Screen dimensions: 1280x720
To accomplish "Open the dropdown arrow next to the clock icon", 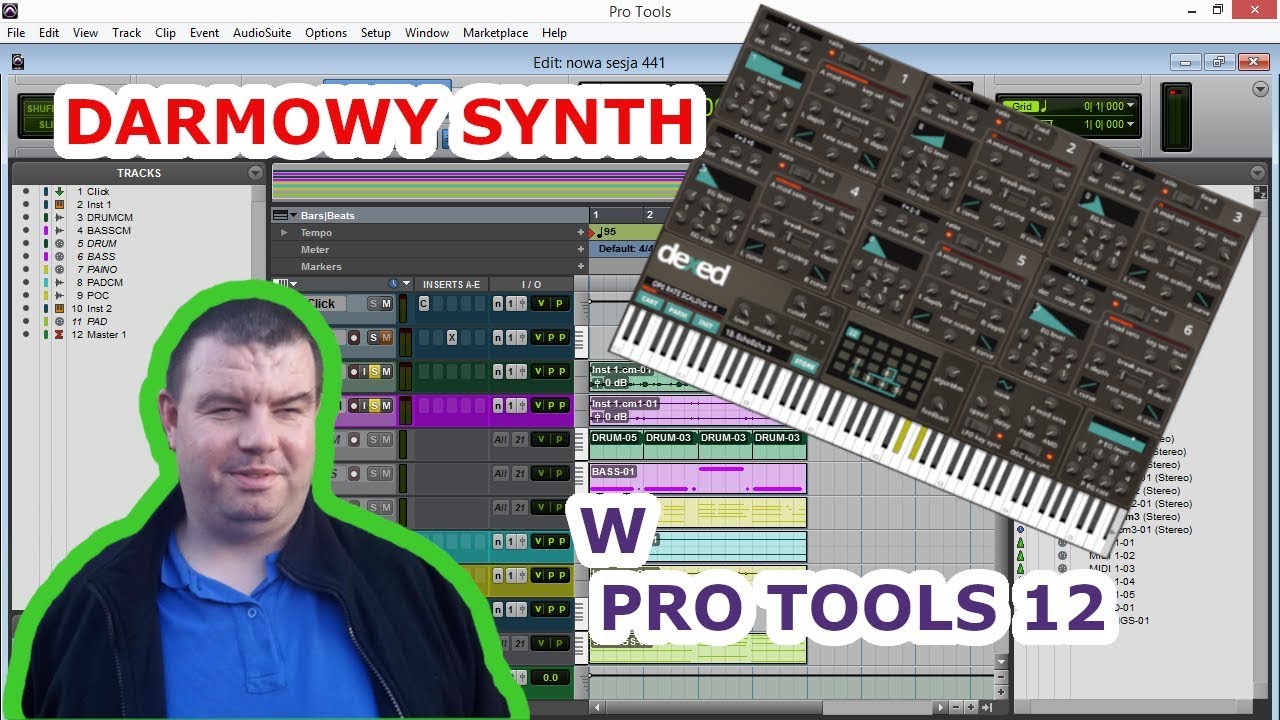I will (406, 284).
